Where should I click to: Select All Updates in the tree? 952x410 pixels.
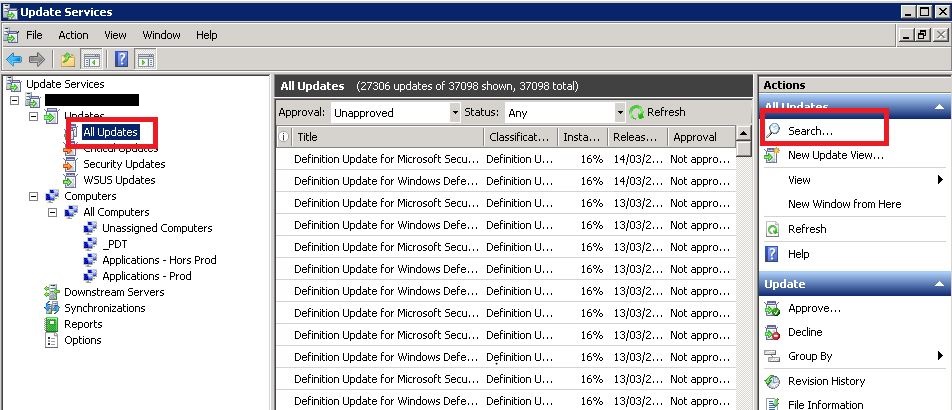pyautogui.click(x=110, y=132)
